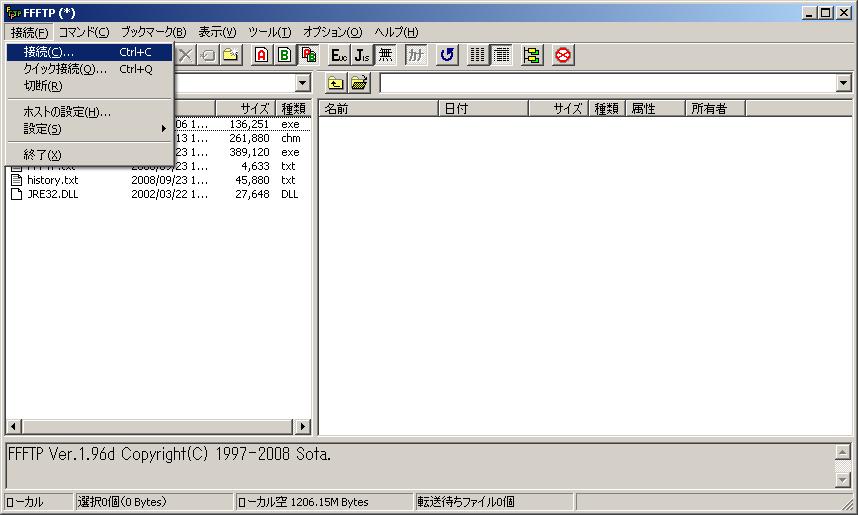Open the コマンド(C) menu

(84, 32)
